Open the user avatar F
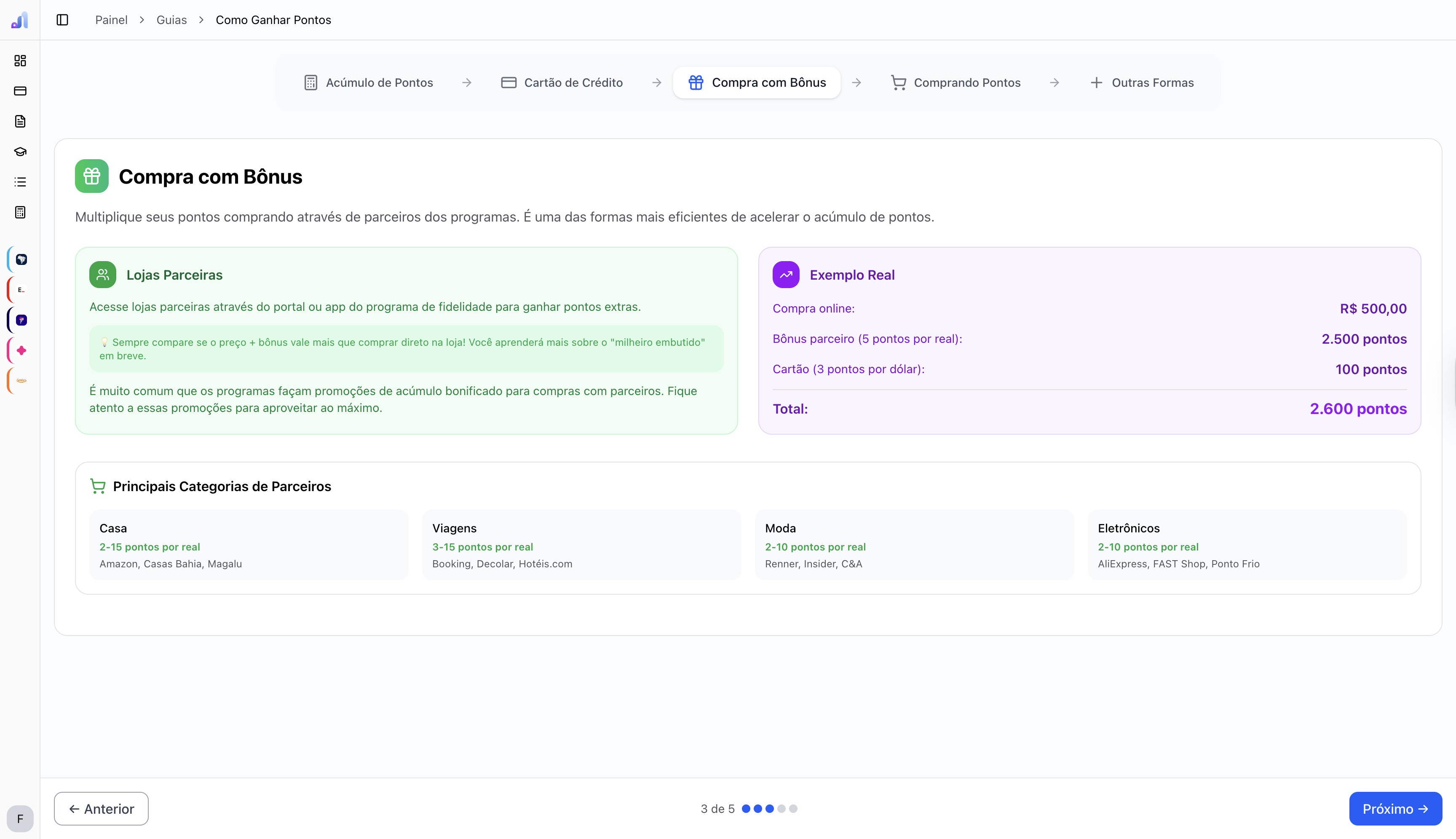This screenshot has width=1456, height=839. click(x=20, y=818)
